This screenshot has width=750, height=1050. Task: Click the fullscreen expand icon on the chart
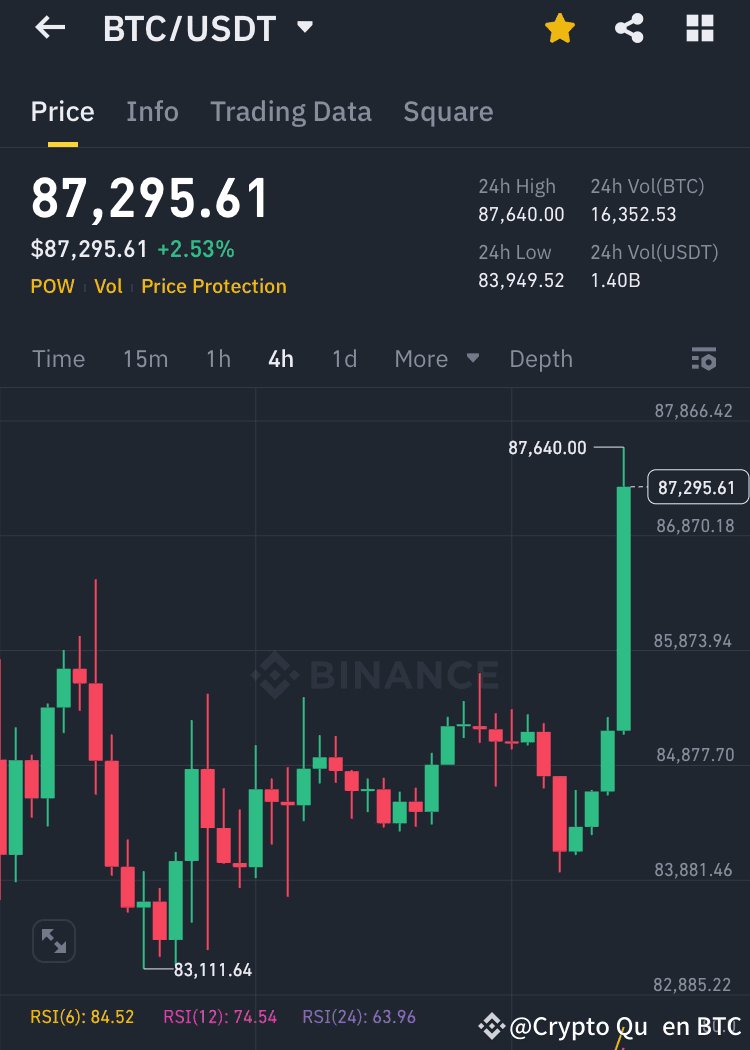pyautogui.click(x=54, y=940)
